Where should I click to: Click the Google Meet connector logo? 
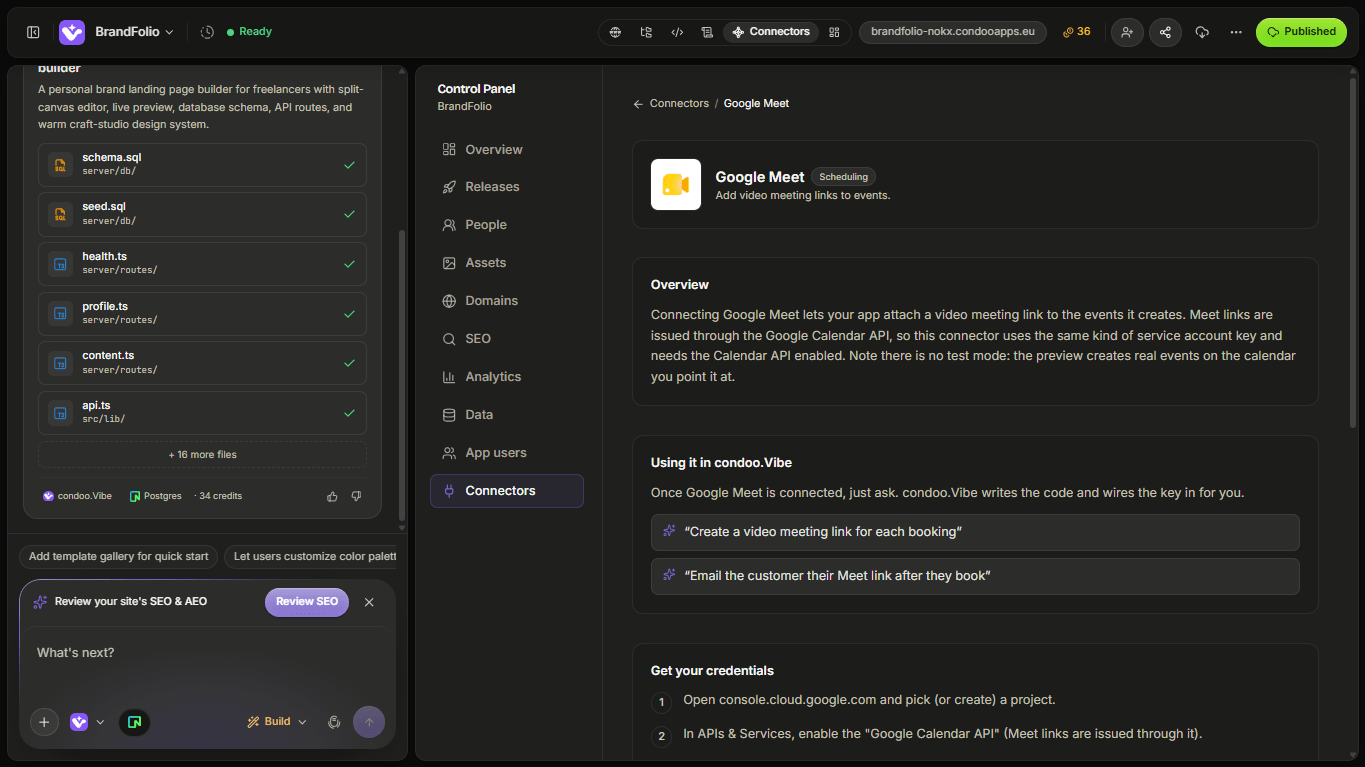click(x=676, y=185)
